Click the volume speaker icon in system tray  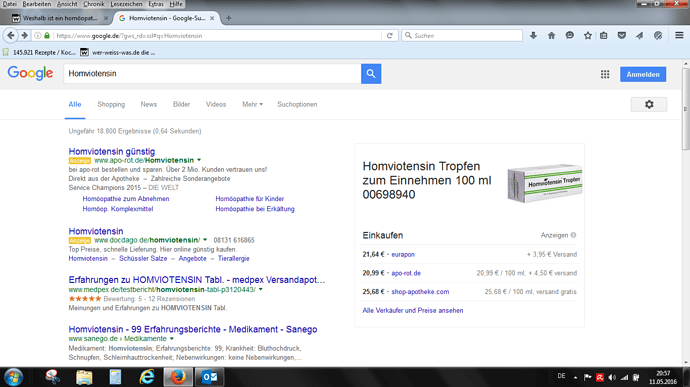point(612,378)
